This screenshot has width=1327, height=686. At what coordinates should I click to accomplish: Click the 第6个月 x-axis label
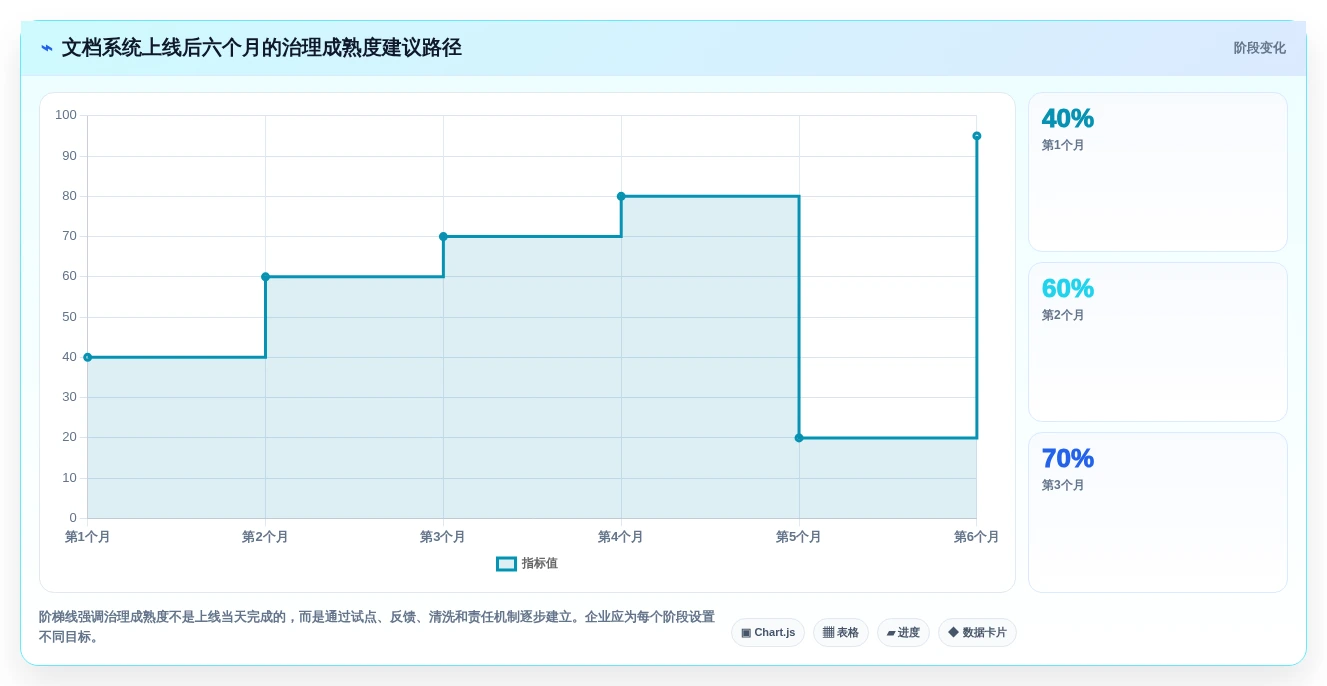976,537
